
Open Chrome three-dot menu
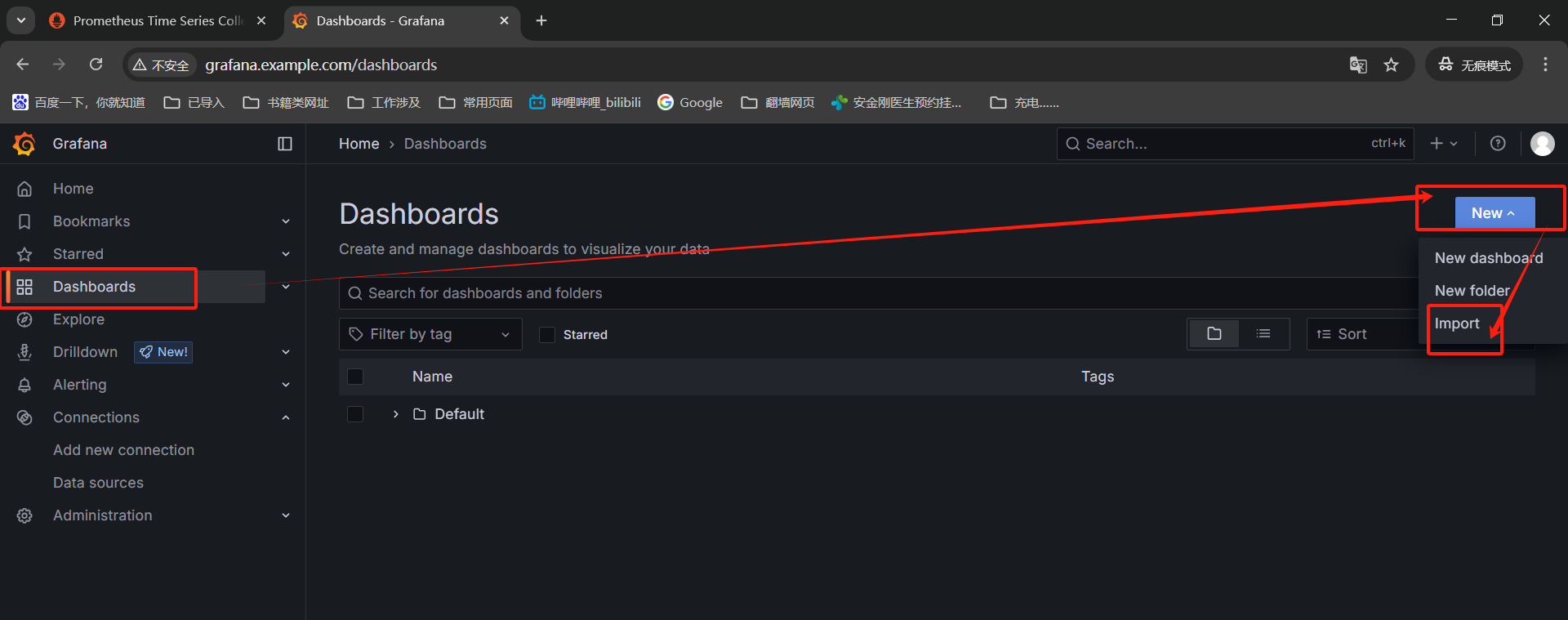[1545, 65]
